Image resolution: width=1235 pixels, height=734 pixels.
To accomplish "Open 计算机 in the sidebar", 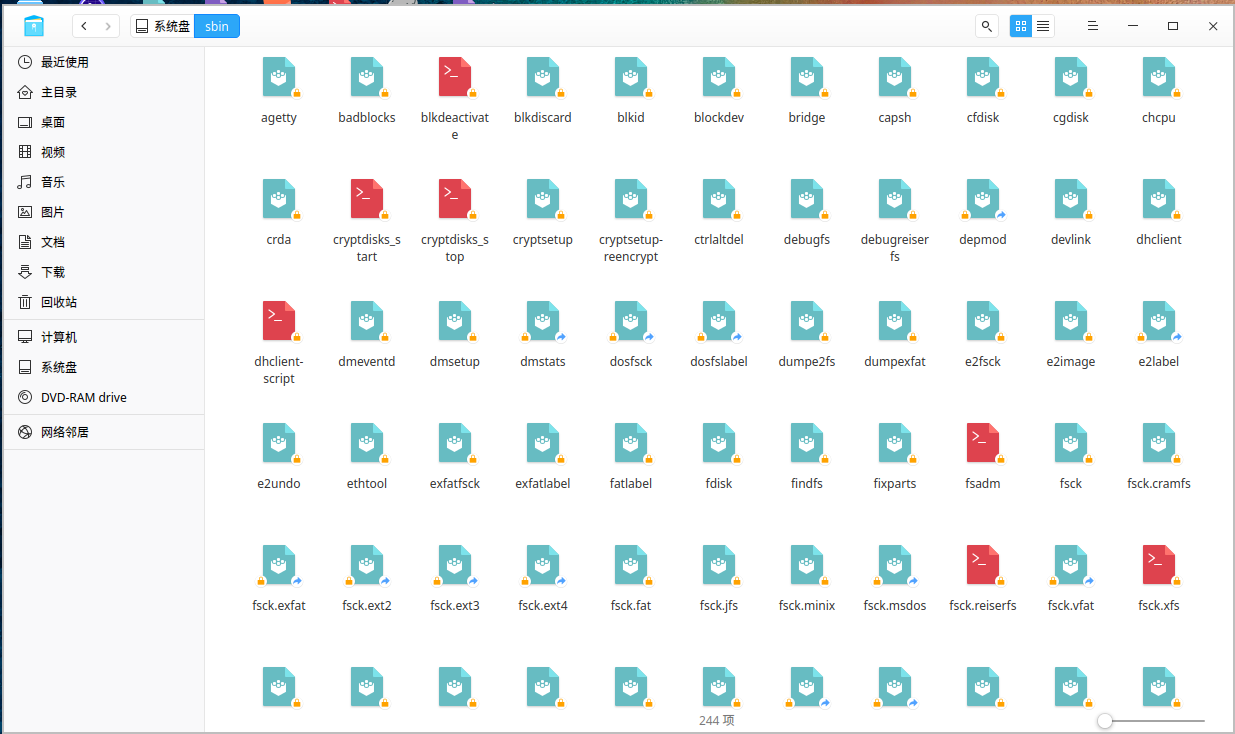I will click(x=104, y=337).
